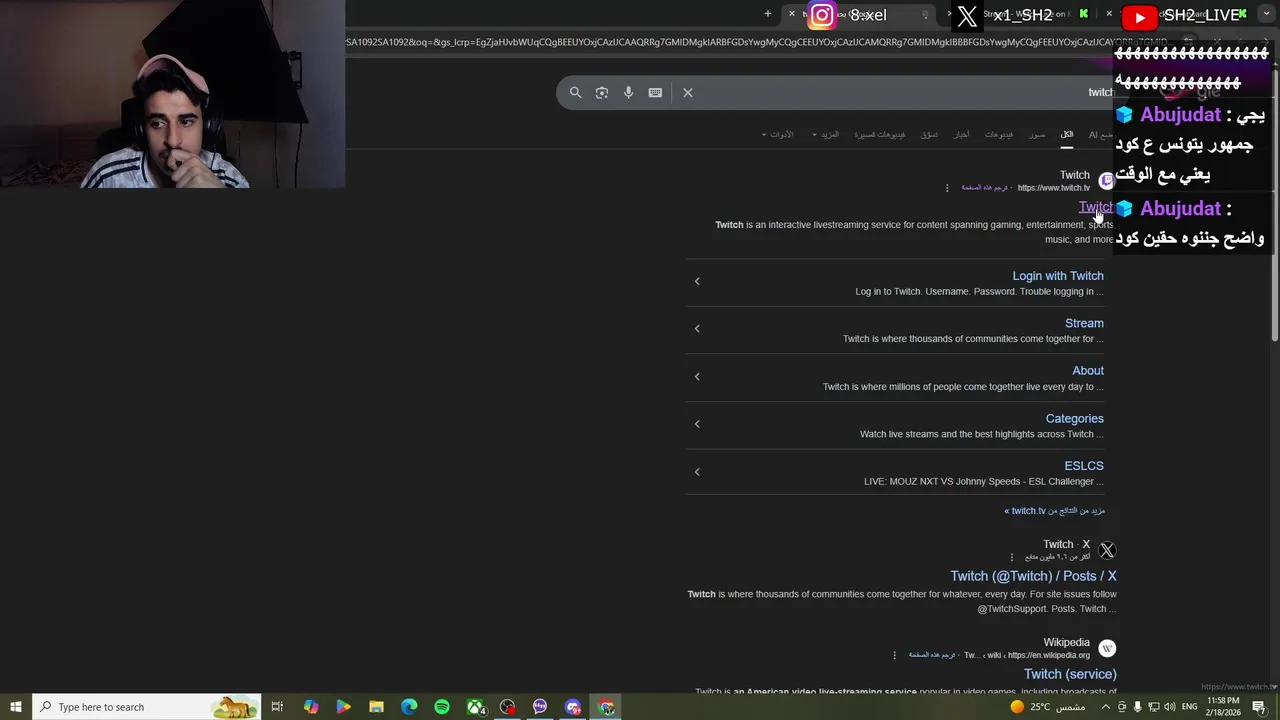Viewport: 1280px width, 720px height.
Task: Open Xbox app from taskbar
Action: pos(475,707)
